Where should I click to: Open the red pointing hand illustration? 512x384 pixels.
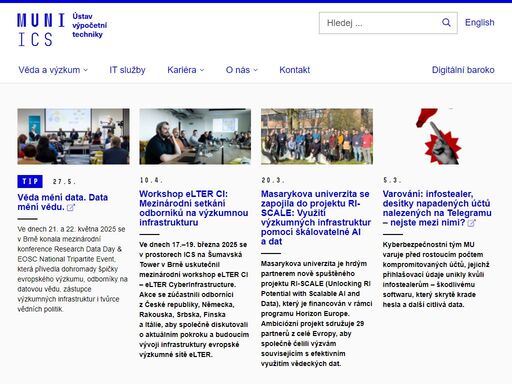(x=438, y=136)
